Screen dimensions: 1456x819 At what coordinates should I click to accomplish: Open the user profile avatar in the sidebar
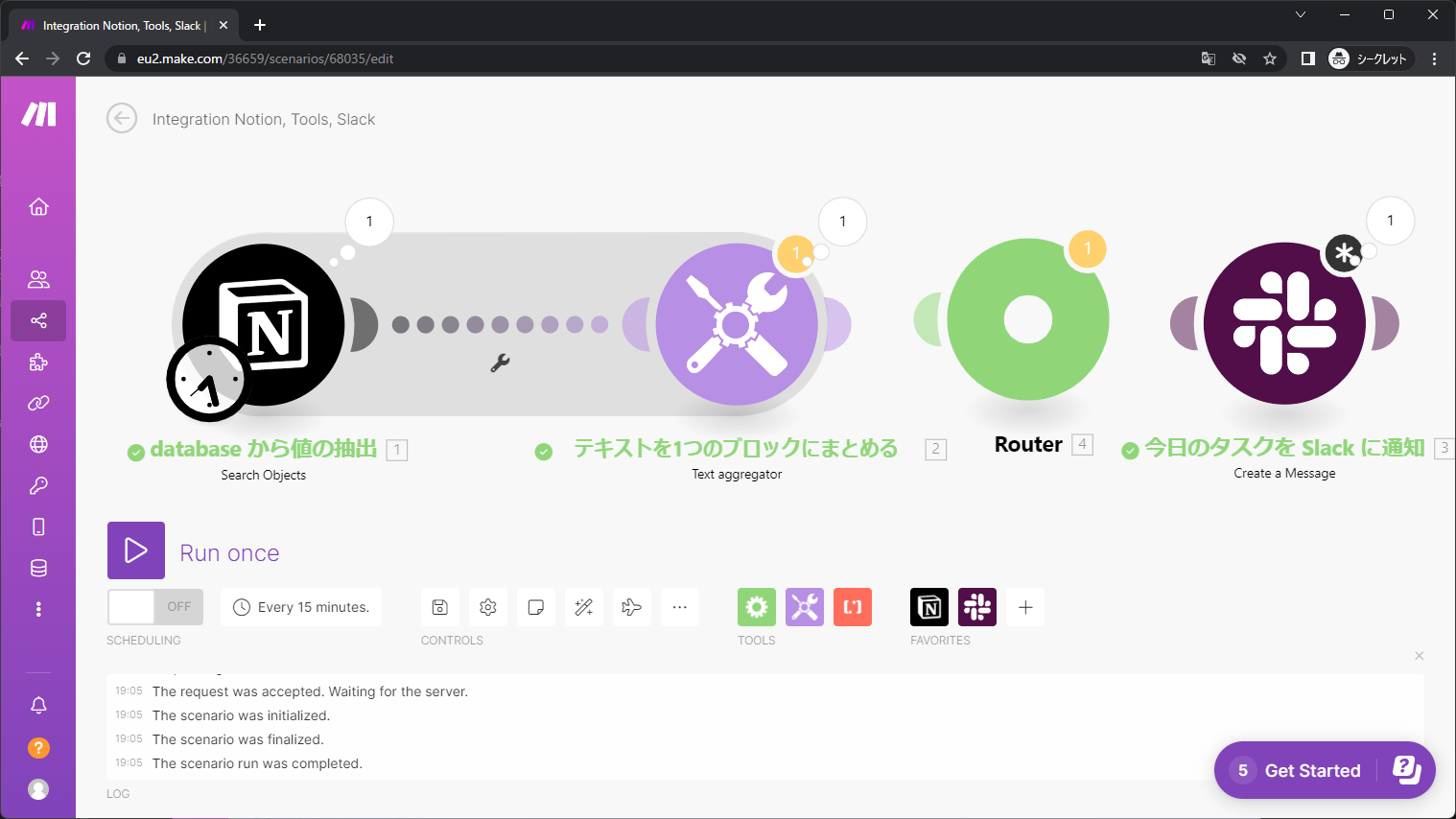[38, 788]
